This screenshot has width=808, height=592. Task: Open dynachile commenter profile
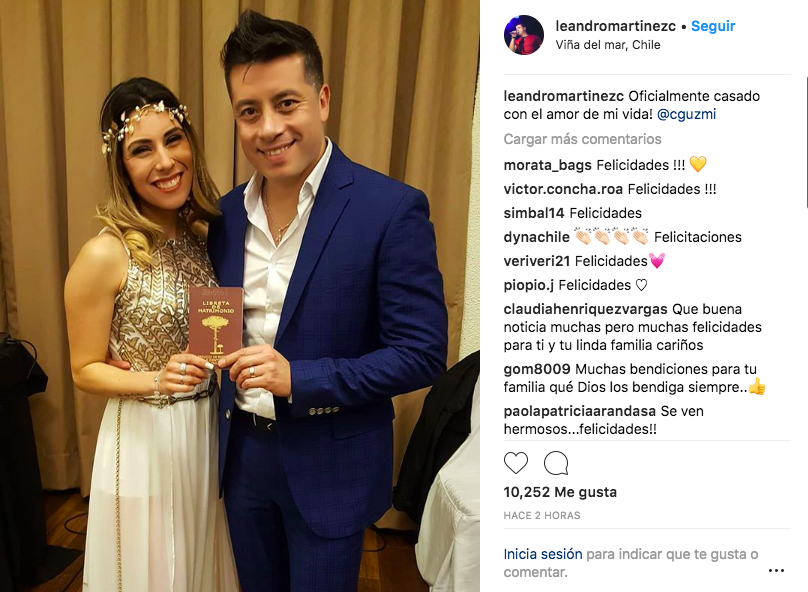(536, 237)
